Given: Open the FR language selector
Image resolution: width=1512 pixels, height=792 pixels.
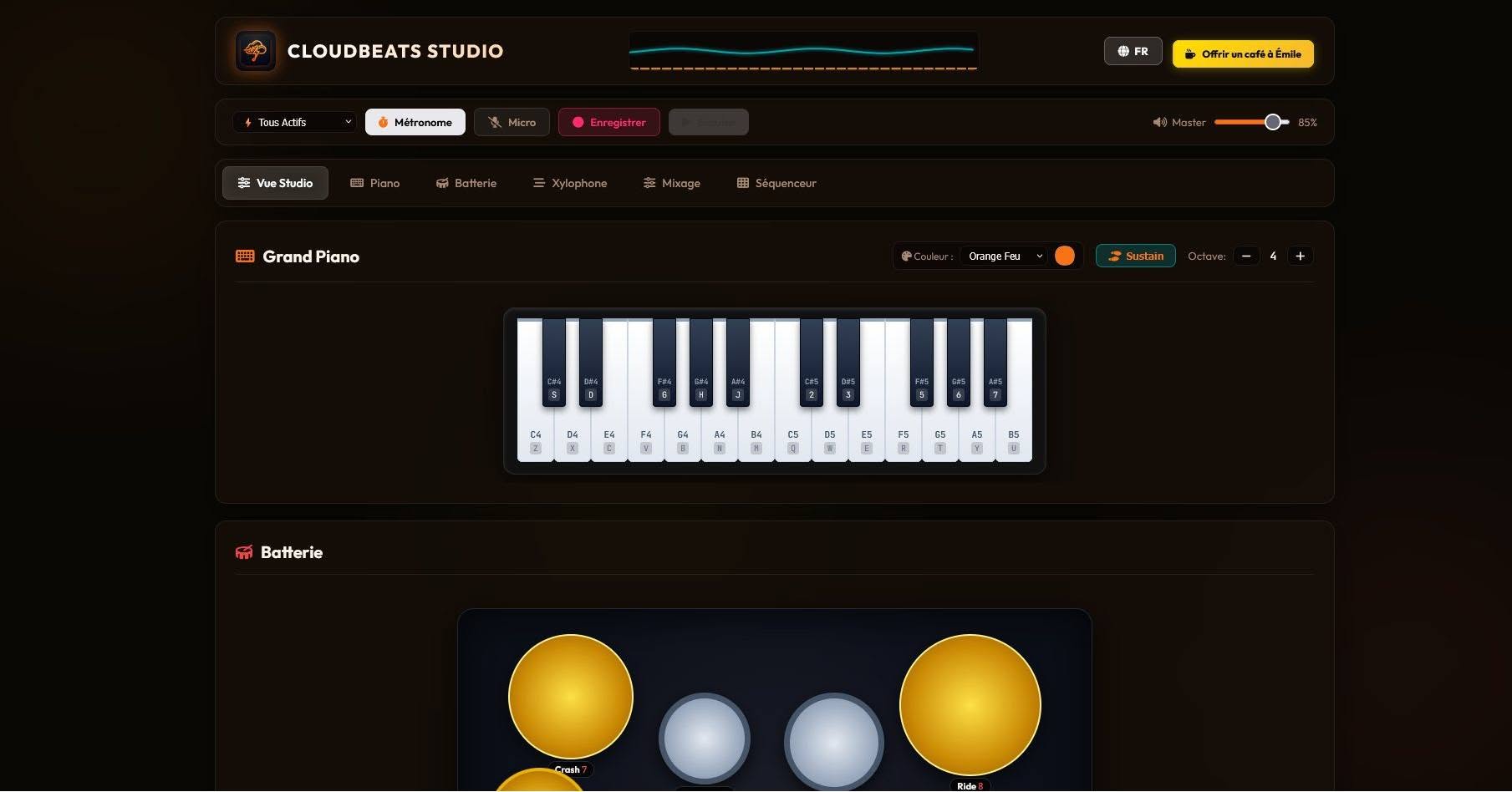Looking at the screenshot, I should coord(1133,51).
